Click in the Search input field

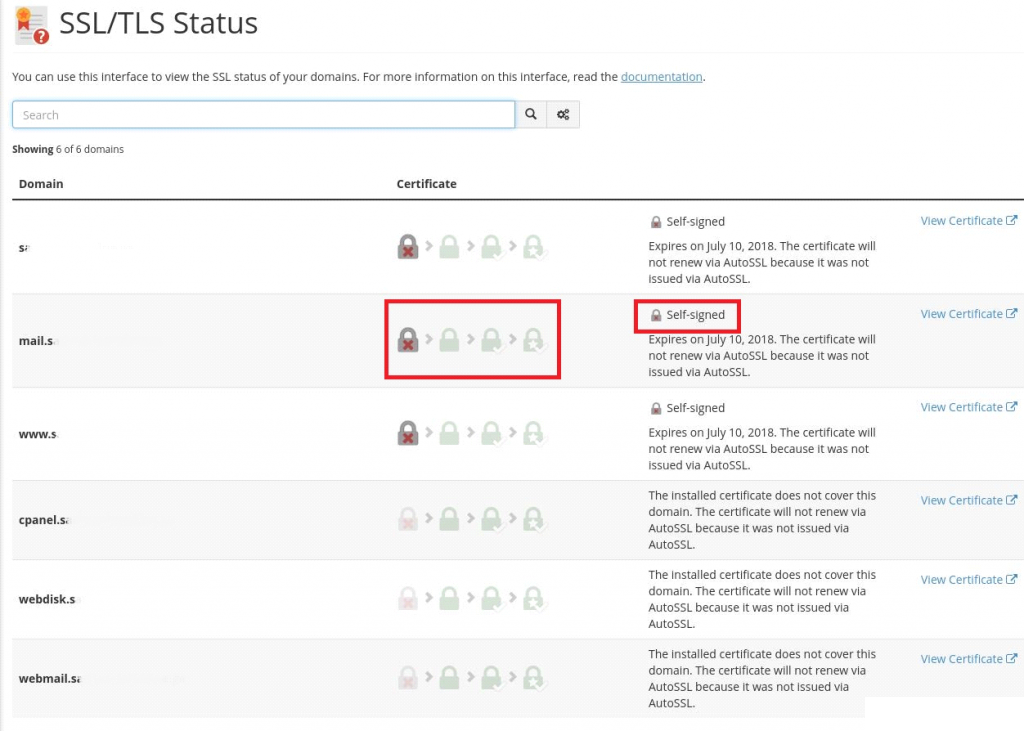point(263,115)
